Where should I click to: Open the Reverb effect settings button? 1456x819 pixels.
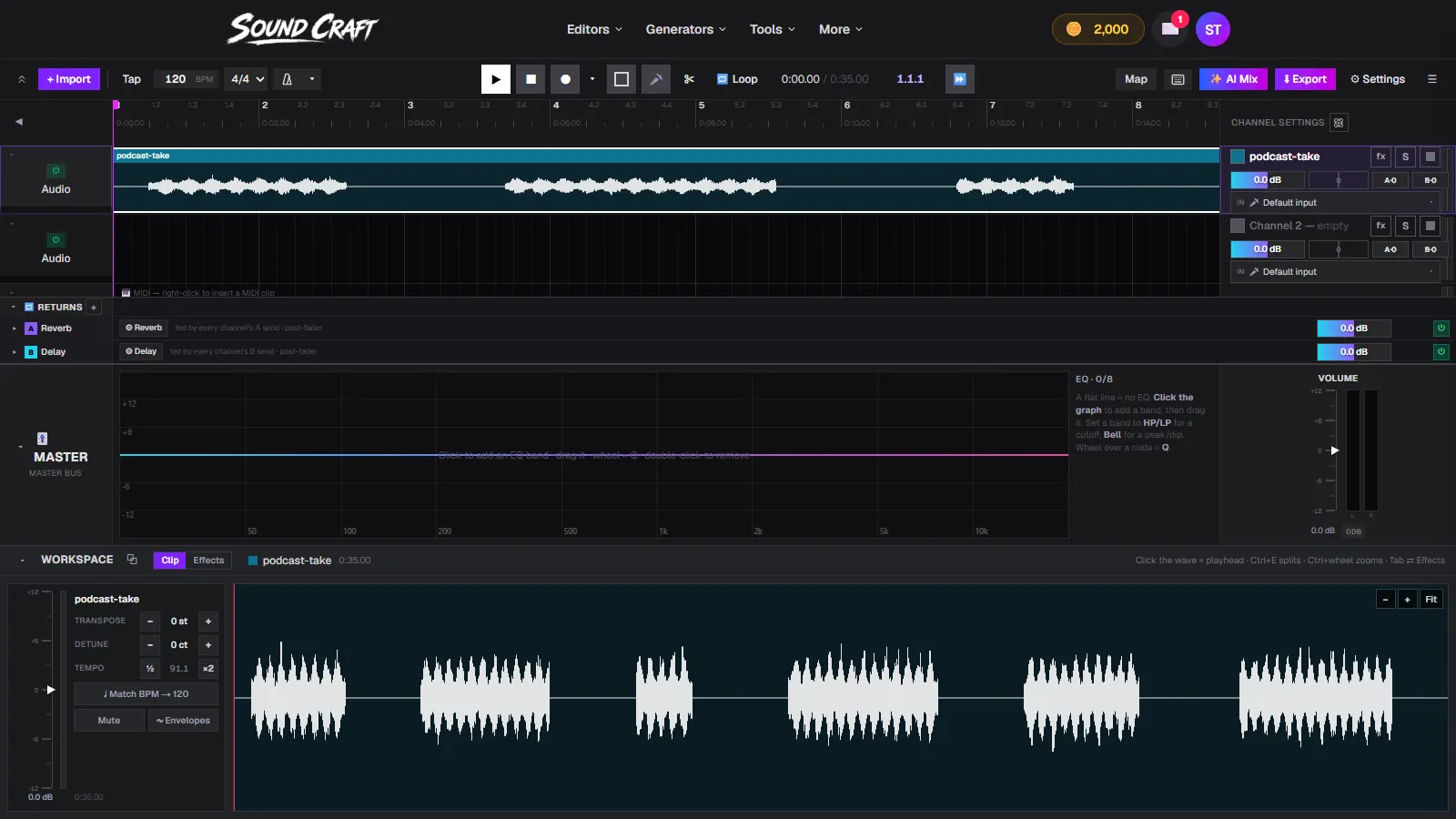tap(144, 328)
